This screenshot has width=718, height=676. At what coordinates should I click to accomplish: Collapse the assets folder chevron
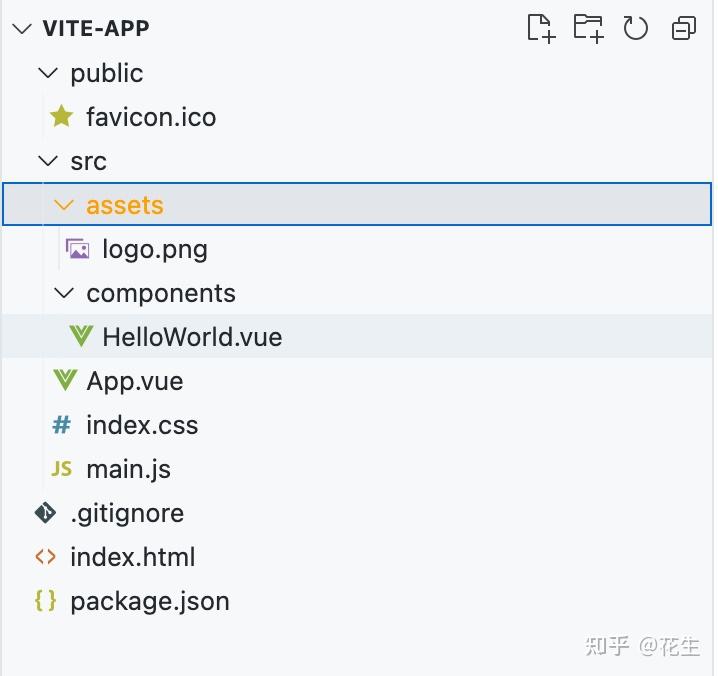point(64,205)
